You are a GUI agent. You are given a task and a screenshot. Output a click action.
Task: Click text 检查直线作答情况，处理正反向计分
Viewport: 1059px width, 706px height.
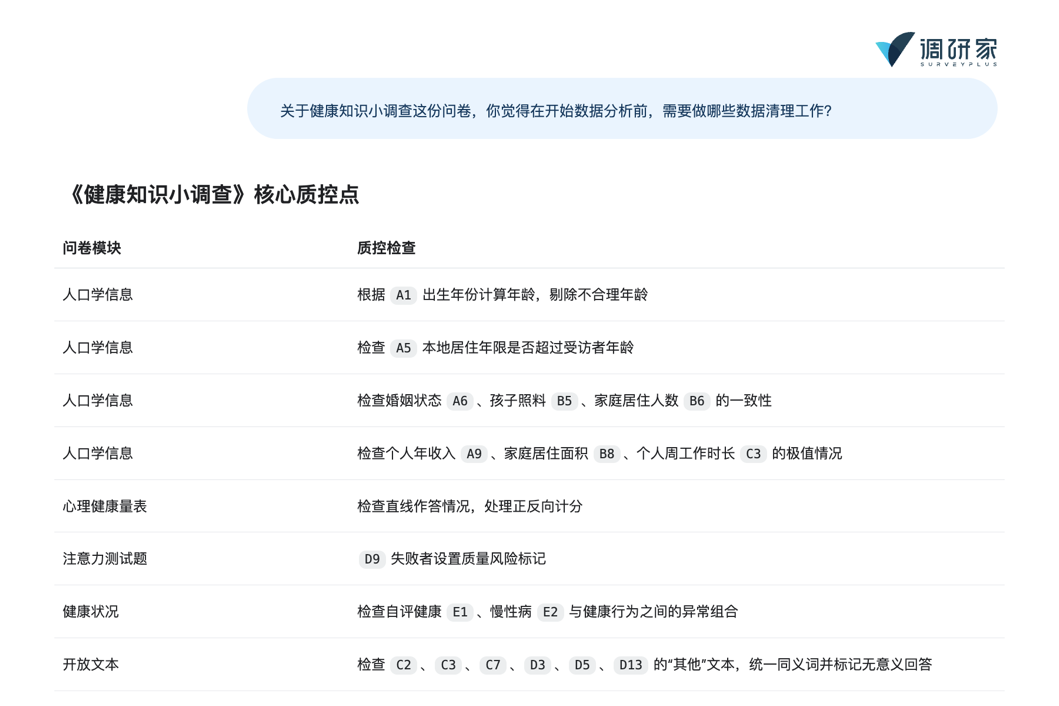(470, 506)
